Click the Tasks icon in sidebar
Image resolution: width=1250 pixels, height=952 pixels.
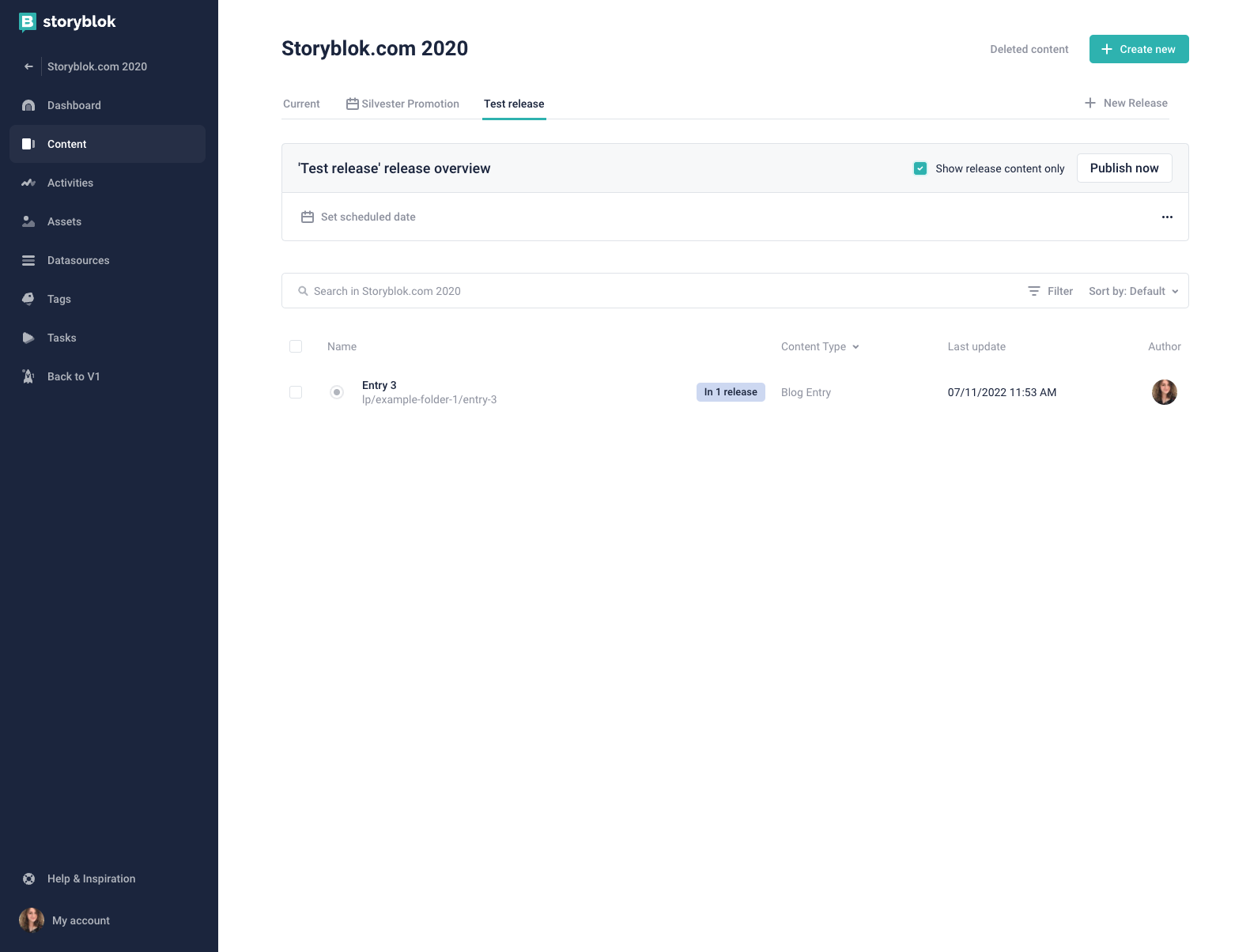[x=28, y=338]
